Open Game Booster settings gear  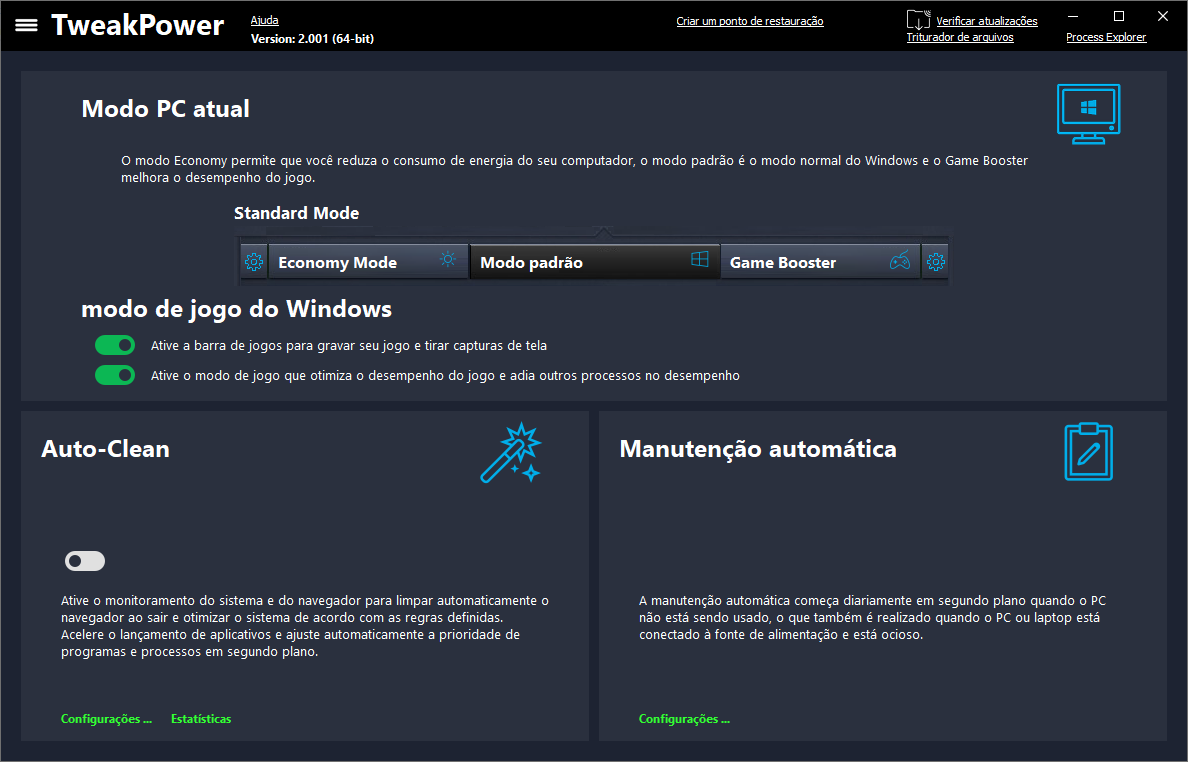(936, 262)
